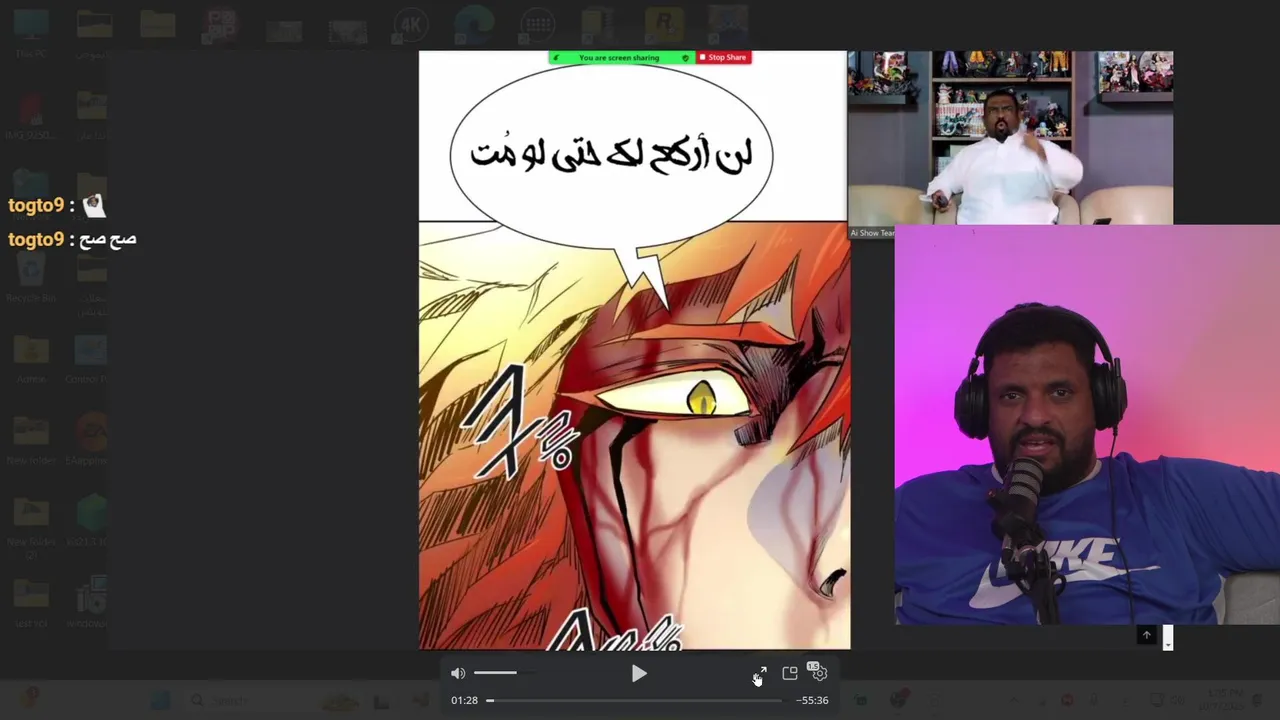The height and width of the screenshot is (720, 1280).
Task: Open the Recycle Bin desktop icon
Action: pos(31,278)
